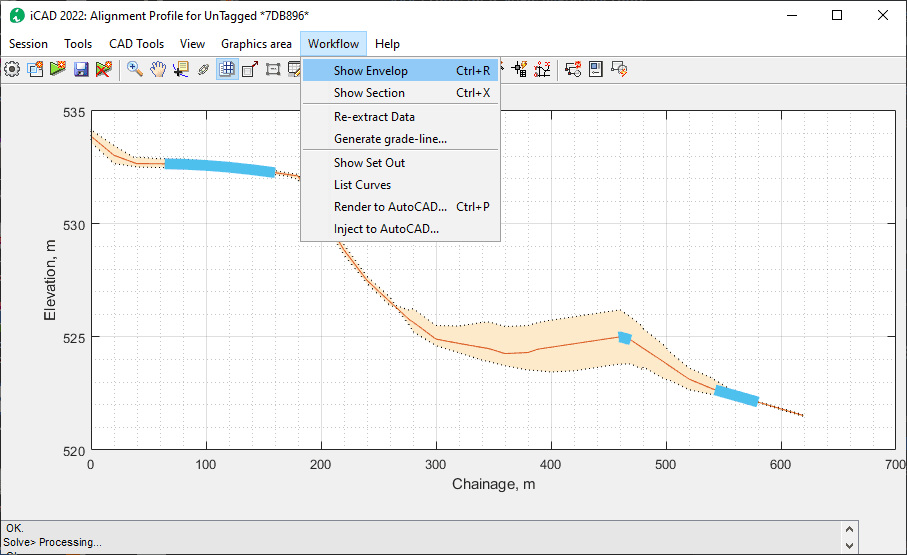907x555 pixels.
Task: Open the Session menu
Action: click(x=28, y=44)
